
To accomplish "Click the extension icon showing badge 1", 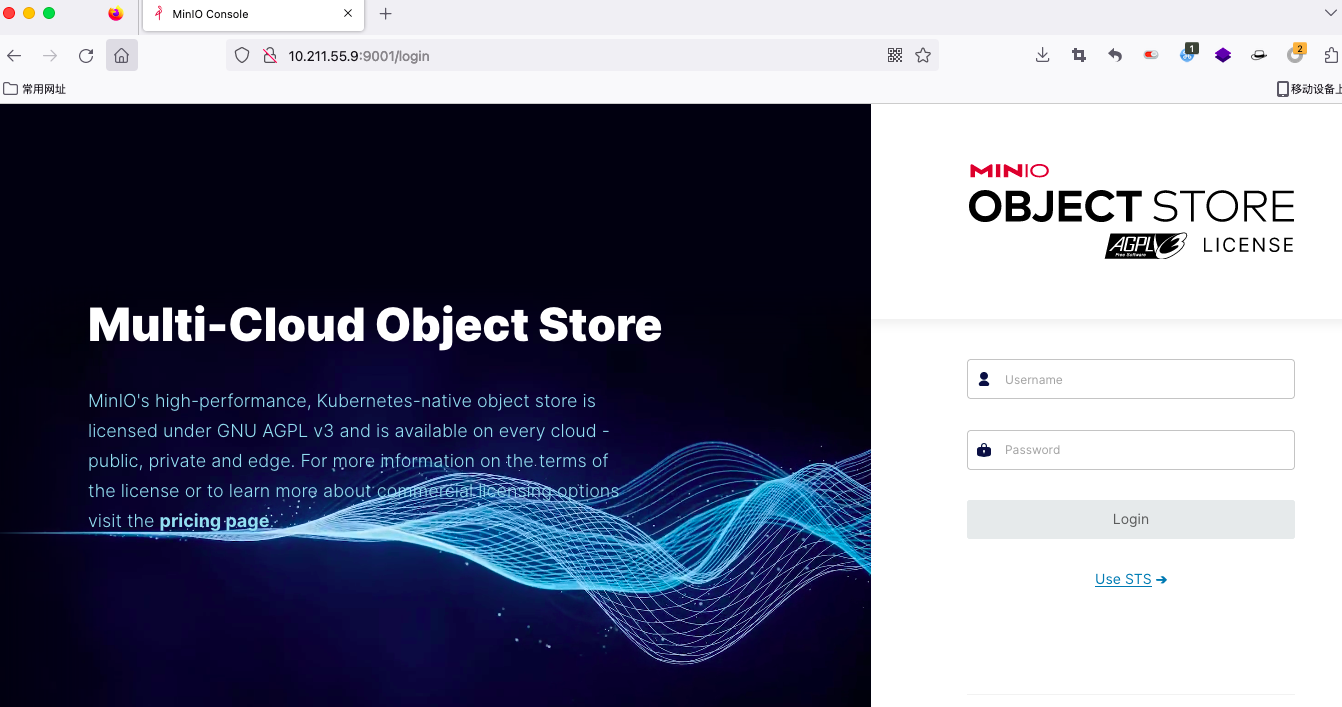I will 1186,55.
